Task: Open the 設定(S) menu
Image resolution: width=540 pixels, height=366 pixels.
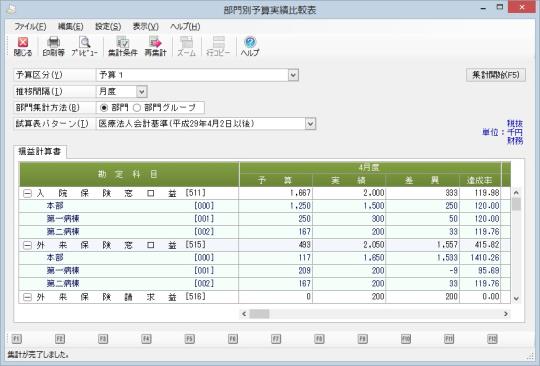Action: [108, 27]
